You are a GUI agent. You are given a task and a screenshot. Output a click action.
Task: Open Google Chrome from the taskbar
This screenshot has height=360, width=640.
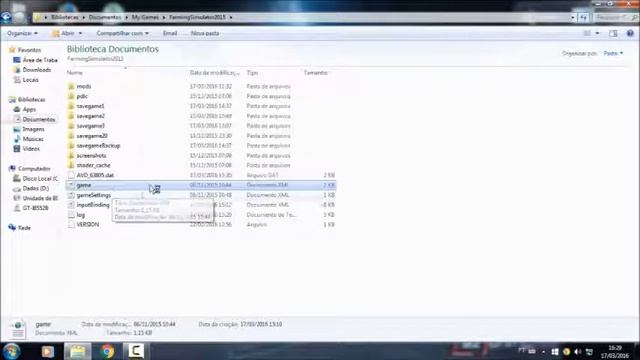coord(107,351)
